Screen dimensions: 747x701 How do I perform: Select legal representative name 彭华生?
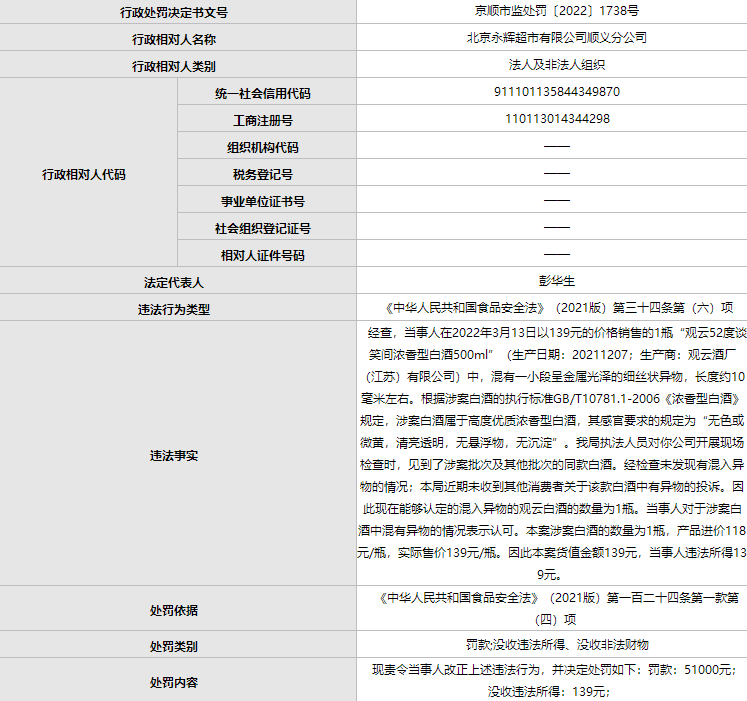[556, 281]
